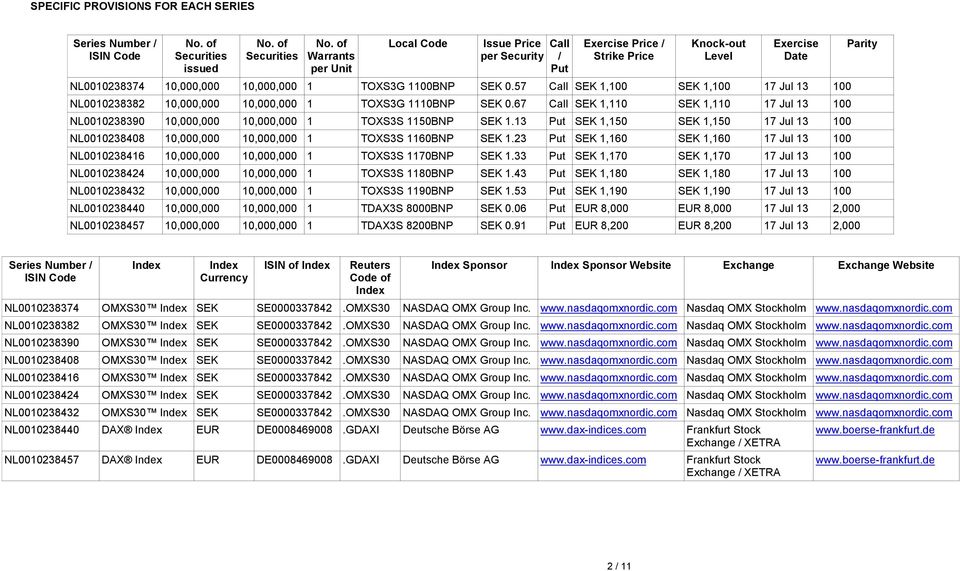Click issue price SEK 1.43
The height and width of the screenshot is (571, 960).
click(503, 173)
